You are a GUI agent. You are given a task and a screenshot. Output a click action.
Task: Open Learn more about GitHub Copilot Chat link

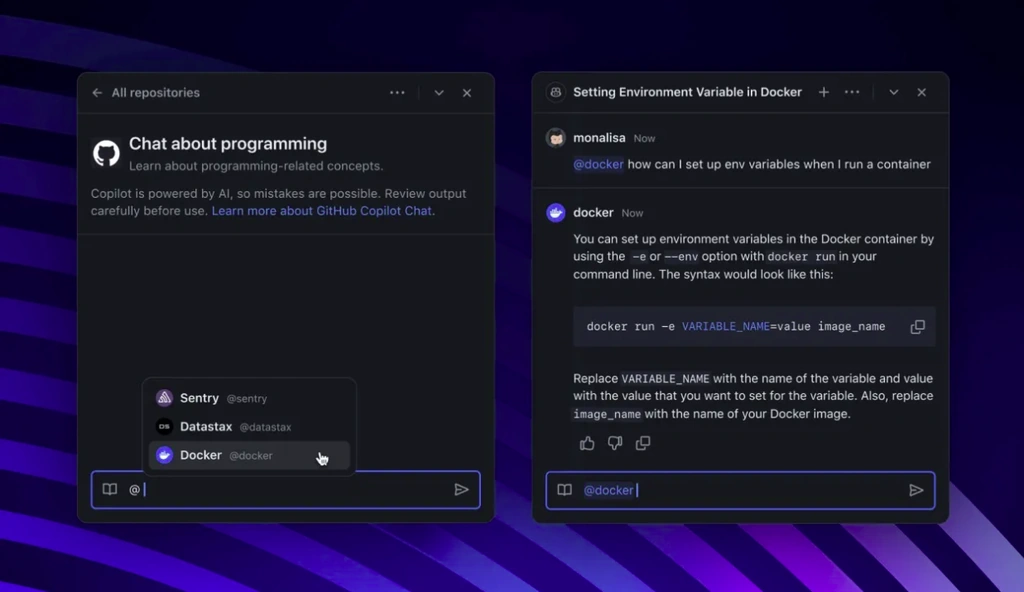(x=323, y=211)
